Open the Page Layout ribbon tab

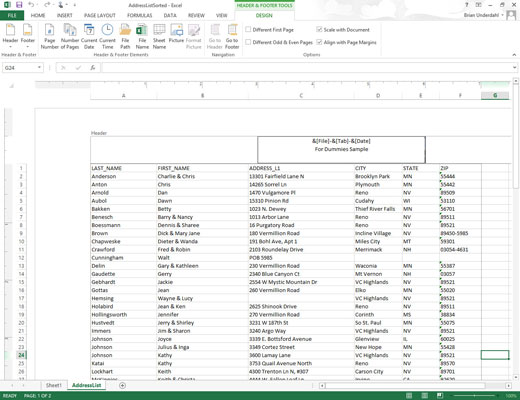[100, 15]
